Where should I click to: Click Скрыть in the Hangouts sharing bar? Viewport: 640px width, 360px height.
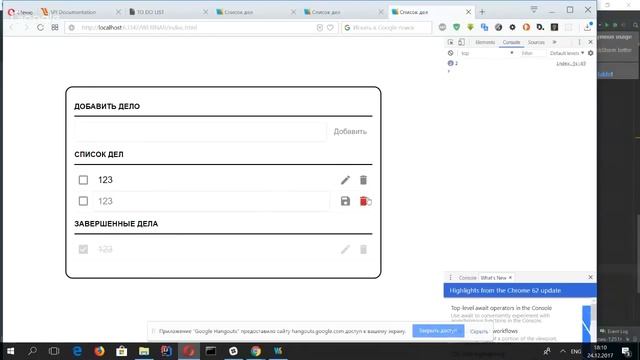click(x=478, y=331)
